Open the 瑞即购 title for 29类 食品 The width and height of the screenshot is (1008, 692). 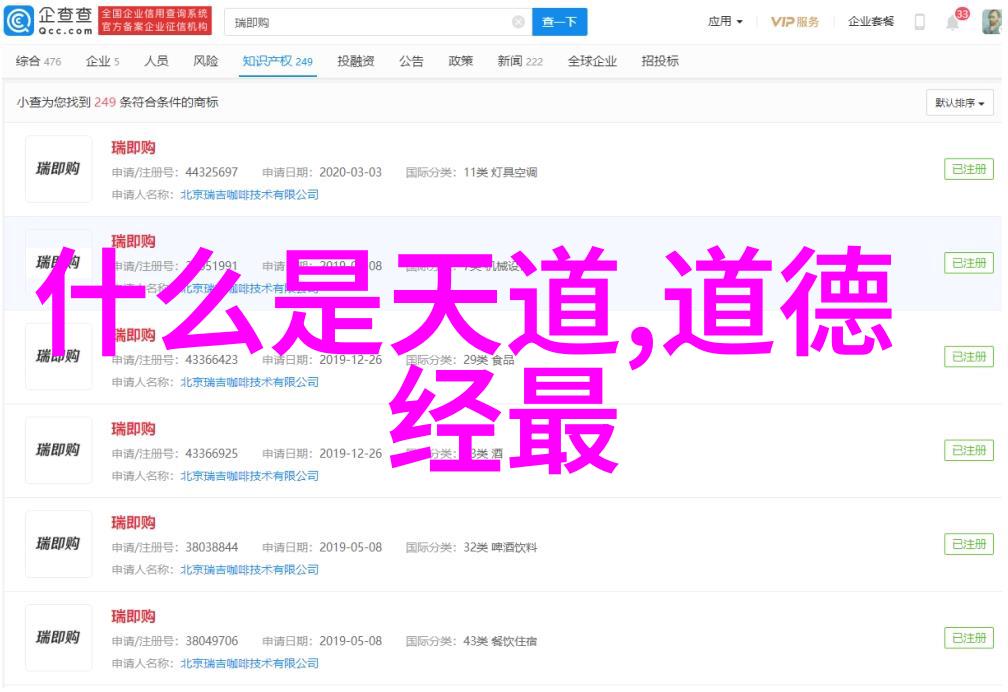point(133,336)
